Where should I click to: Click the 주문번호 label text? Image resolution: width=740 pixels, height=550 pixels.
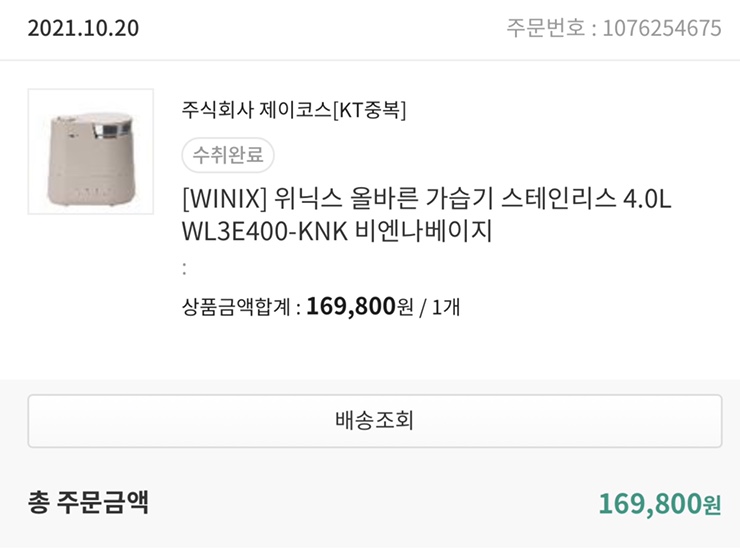pyautogui.click(x=546, y=28)
